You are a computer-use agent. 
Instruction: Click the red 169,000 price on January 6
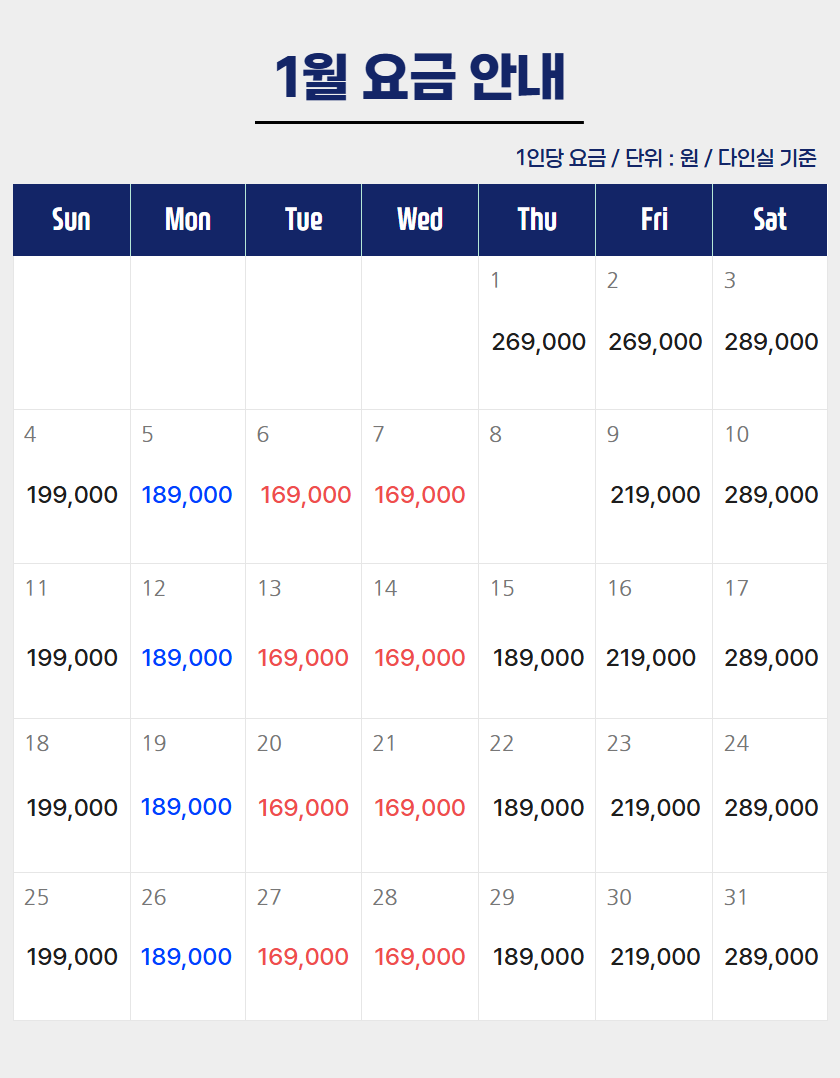(x=305, y=495)
